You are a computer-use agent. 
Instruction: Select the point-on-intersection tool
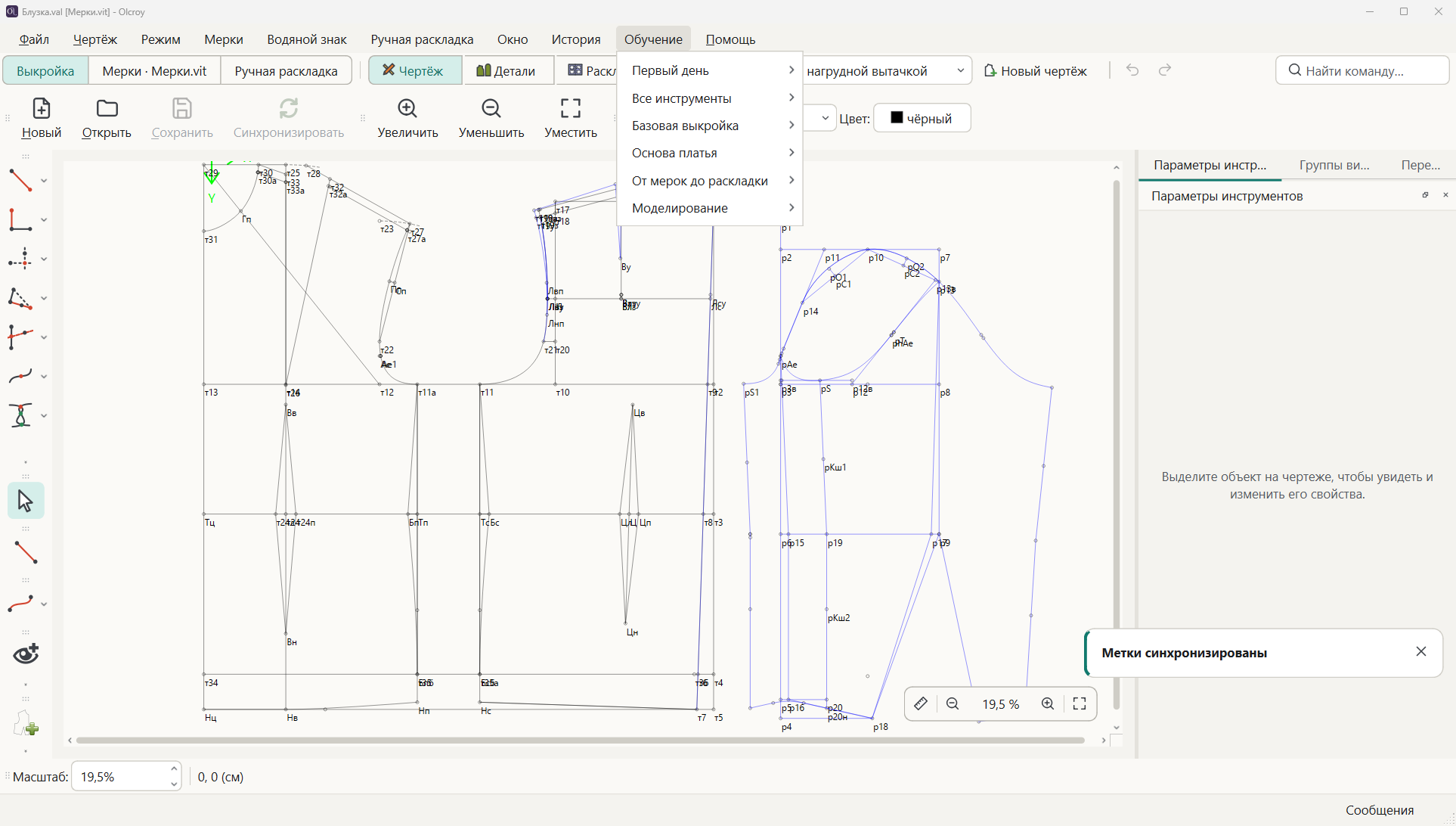[20, 259]
